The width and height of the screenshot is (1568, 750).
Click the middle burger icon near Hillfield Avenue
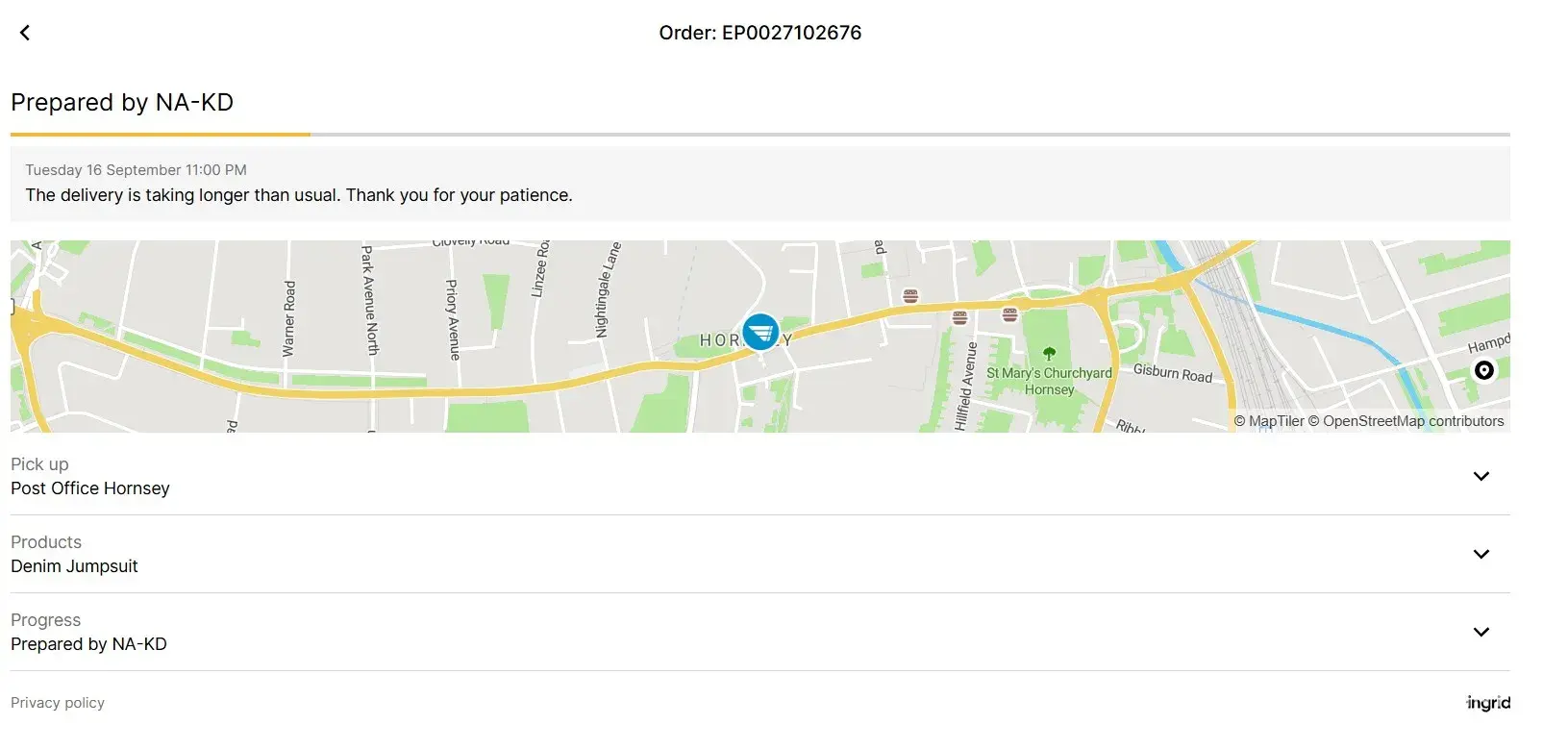(959, 317)
